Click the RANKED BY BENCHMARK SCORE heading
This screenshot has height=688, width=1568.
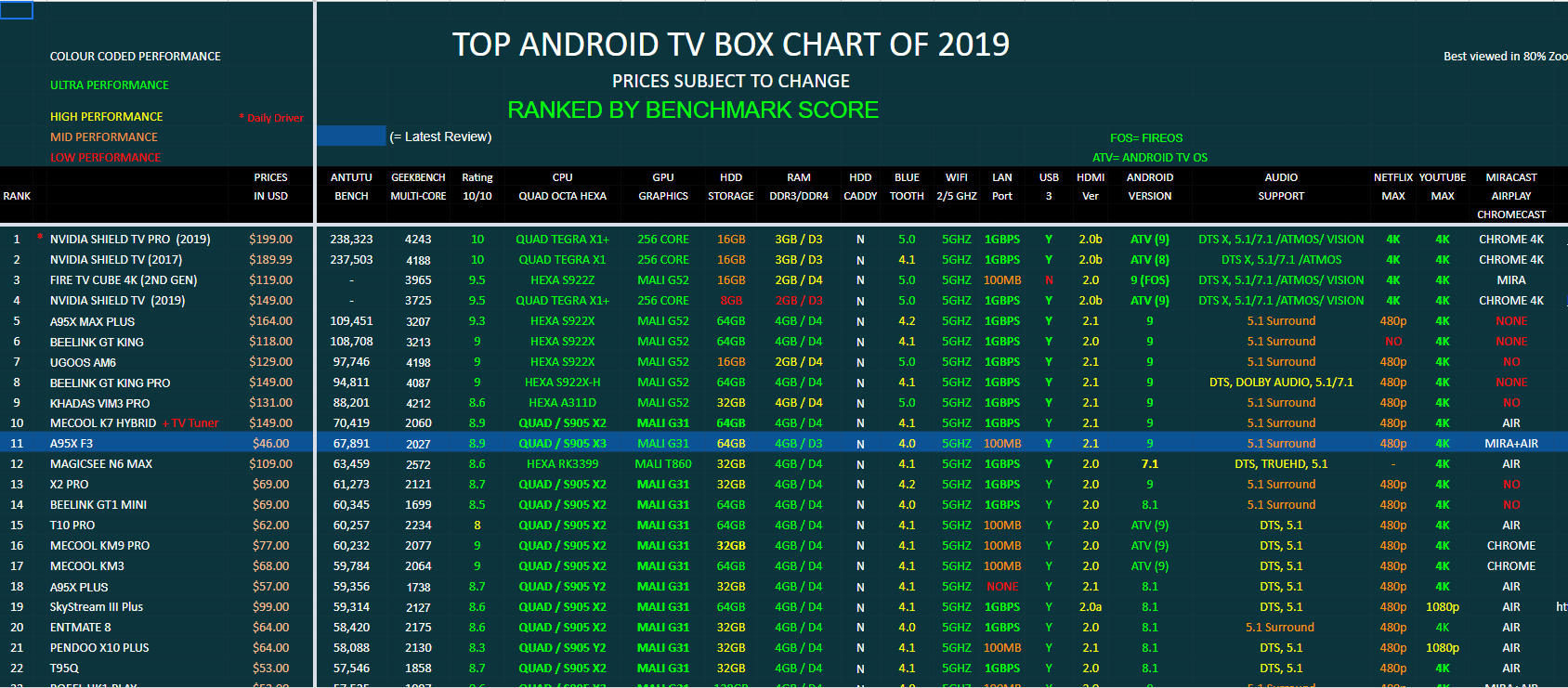click(x=693, y=110)
